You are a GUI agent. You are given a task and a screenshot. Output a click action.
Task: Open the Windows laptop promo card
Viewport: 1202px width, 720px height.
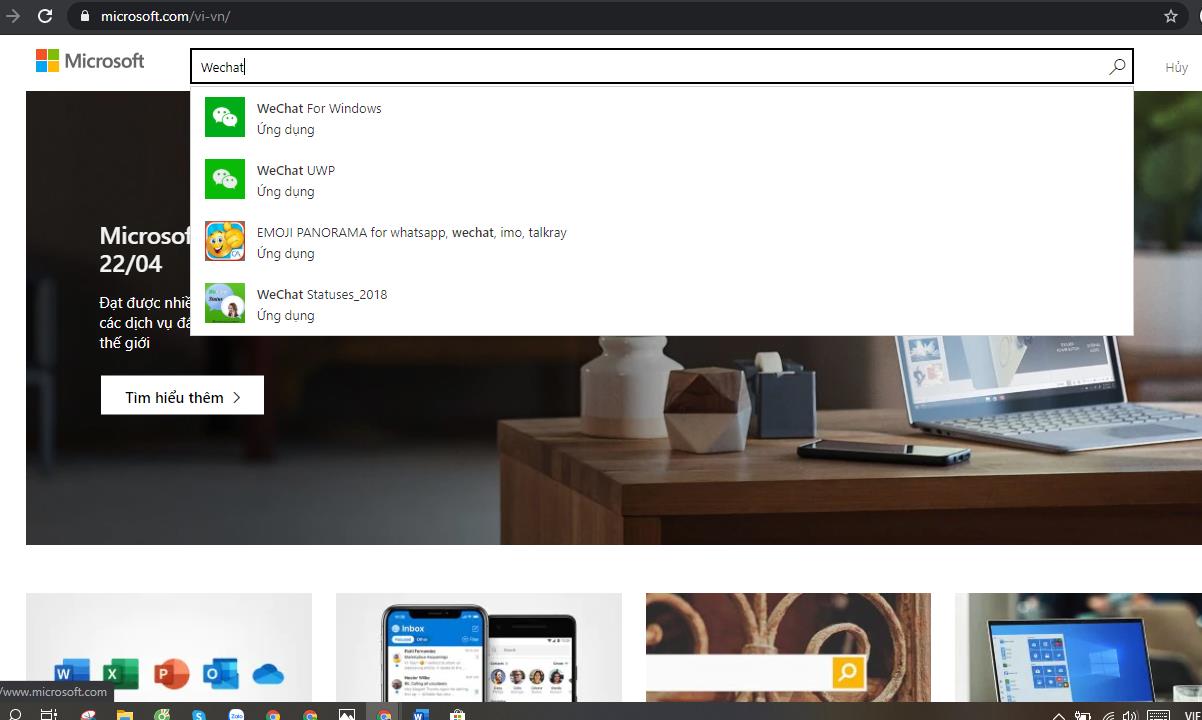[x=1078, y=647]
